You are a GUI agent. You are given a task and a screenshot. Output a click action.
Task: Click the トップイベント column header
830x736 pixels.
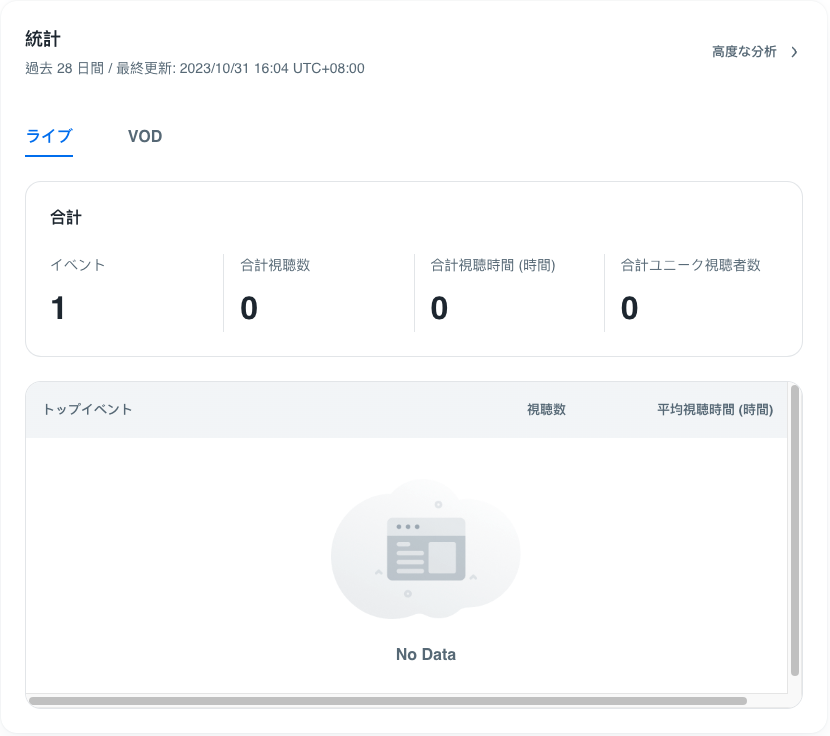[88, 410]
